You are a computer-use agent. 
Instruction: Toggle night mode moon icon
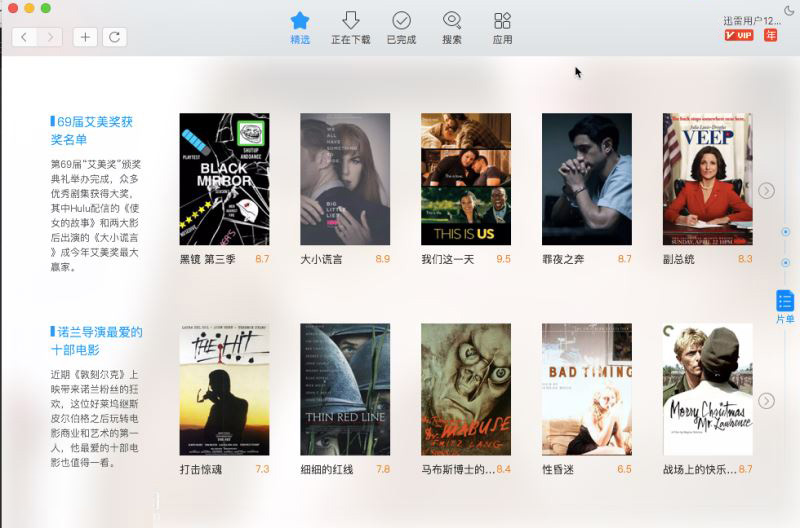click(789, 9)
